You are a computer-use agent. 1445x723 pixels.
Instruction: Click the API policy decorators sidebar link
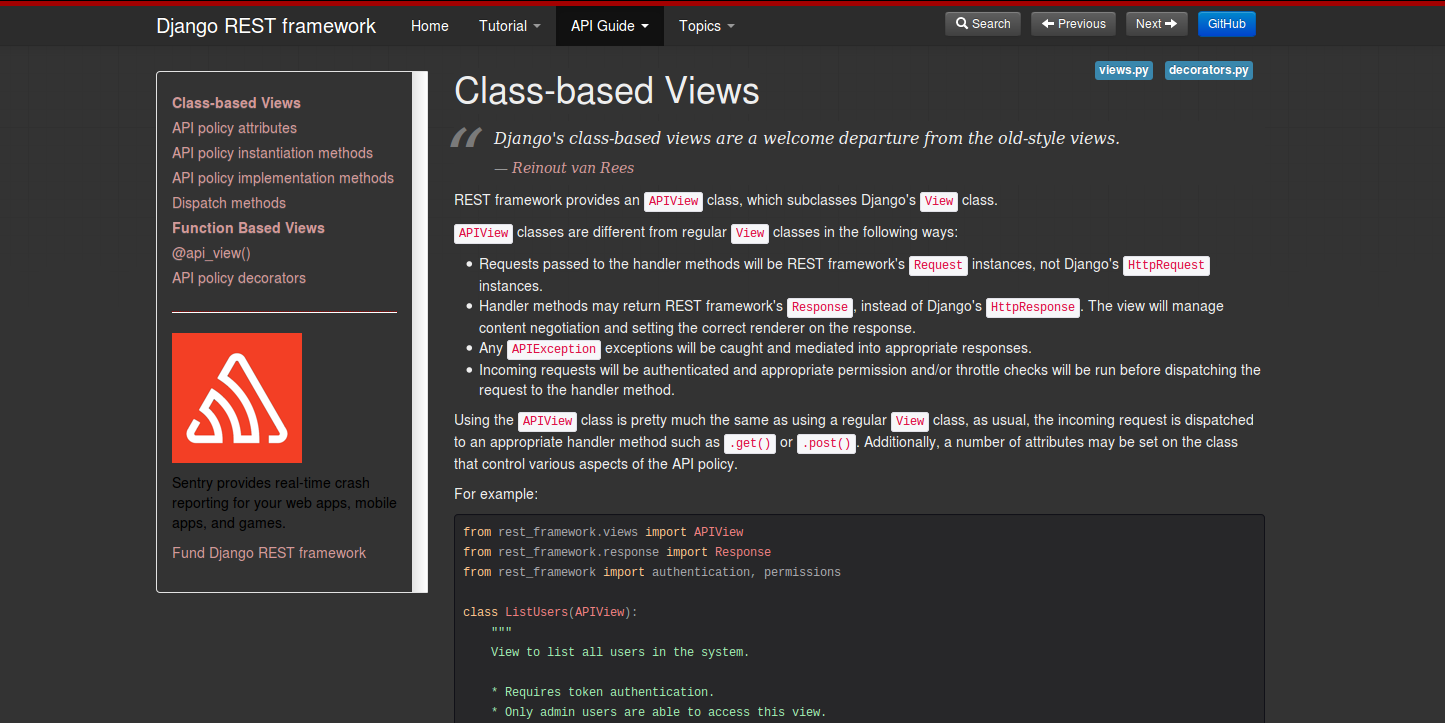(239, 277)
